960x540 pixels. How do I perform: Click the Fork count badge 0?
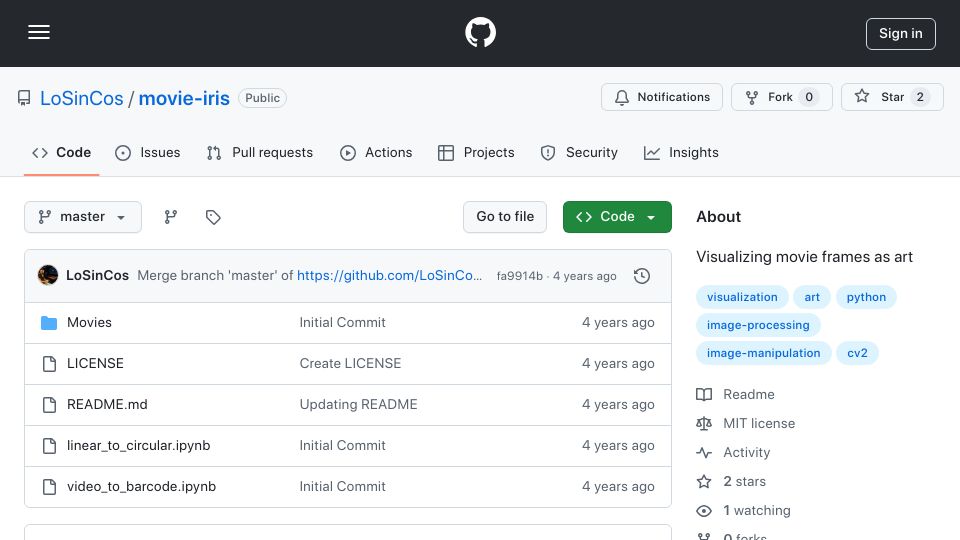pos(809,97)
